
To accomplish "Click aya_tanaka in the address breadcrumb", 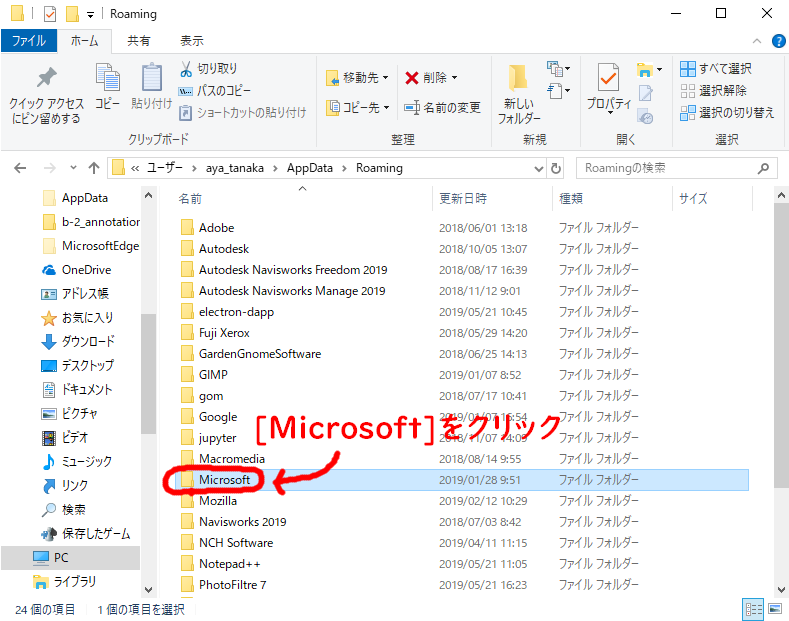I will tap(234, 168).
